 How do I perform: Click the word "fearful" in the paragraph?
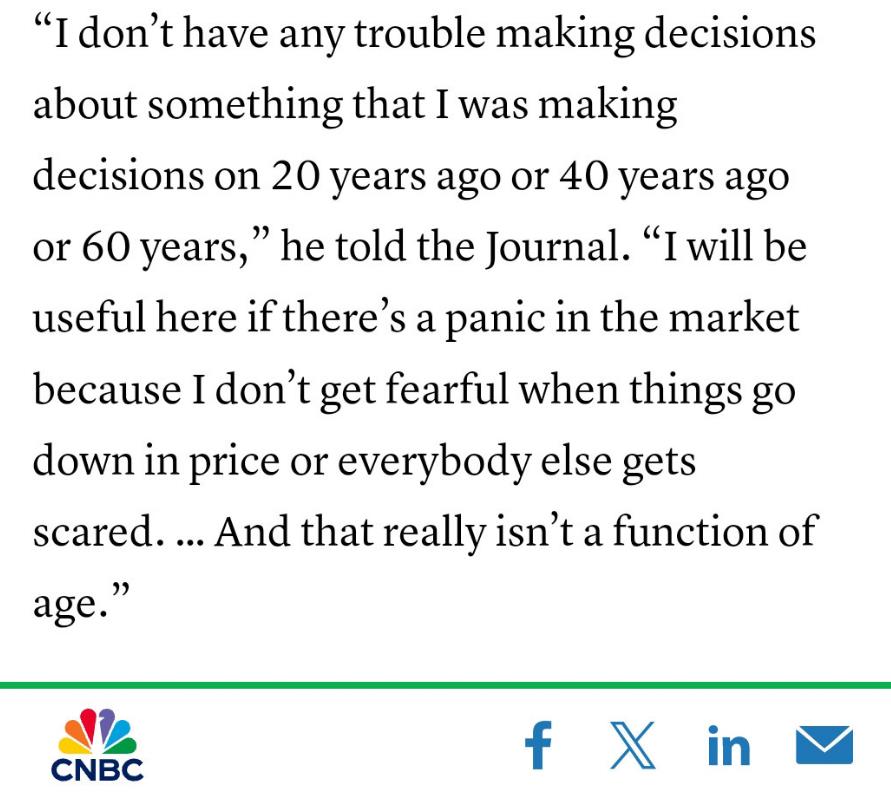(447, 390)
